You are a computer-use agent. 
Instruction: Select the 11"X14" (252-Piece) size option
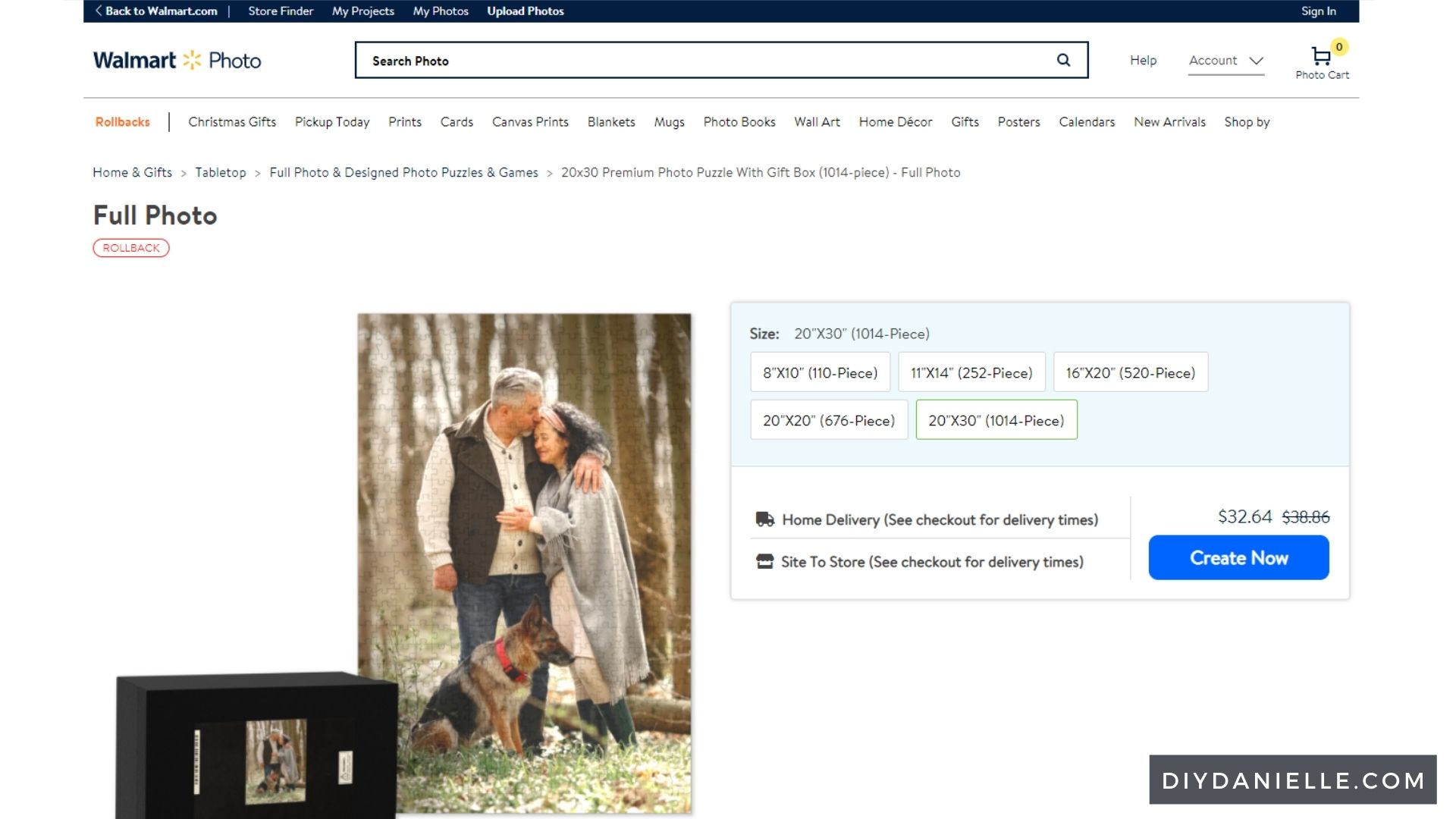971,372
